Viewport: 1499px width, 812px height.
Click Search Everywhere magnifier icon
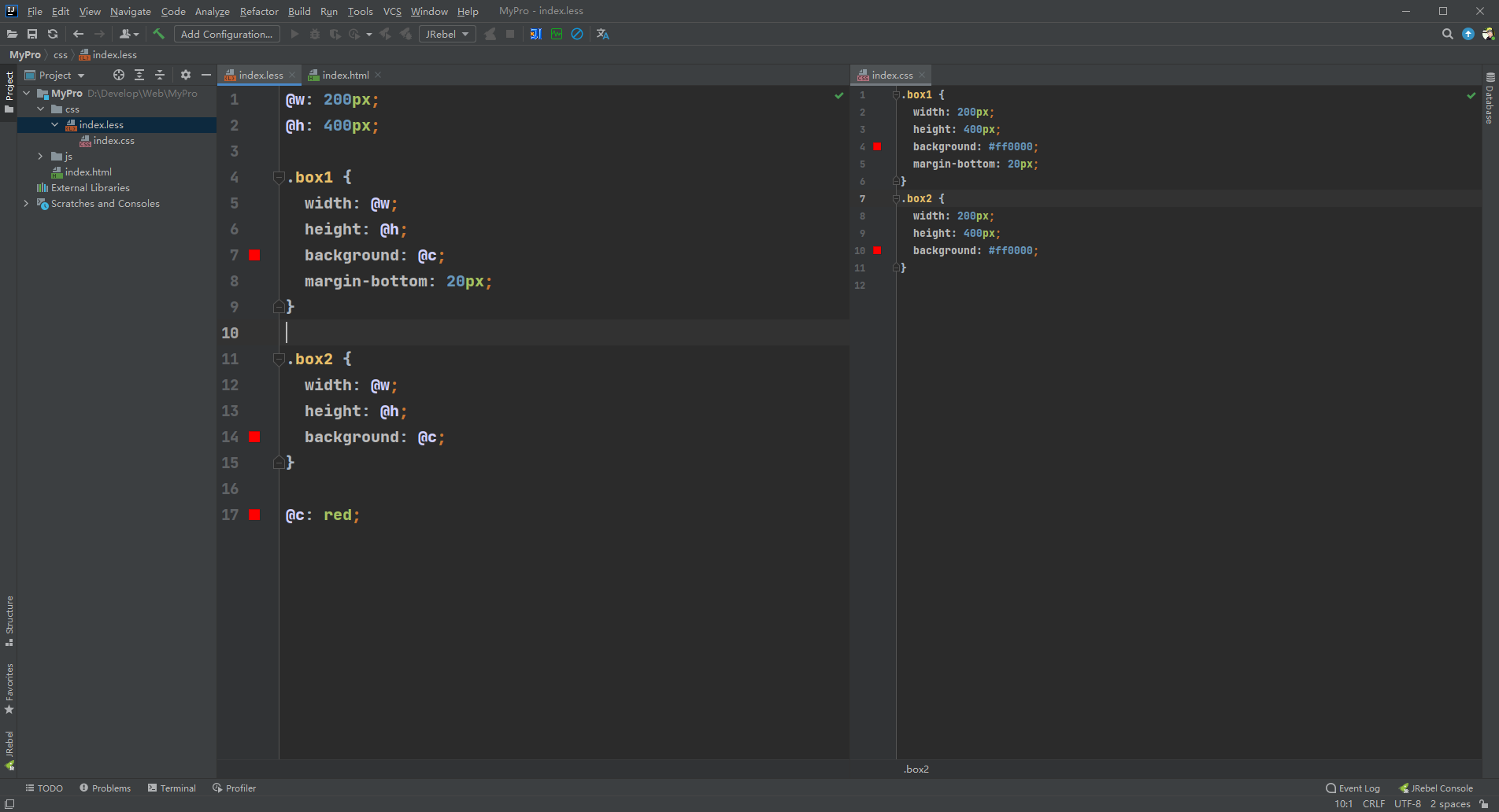coord(1447,34)
